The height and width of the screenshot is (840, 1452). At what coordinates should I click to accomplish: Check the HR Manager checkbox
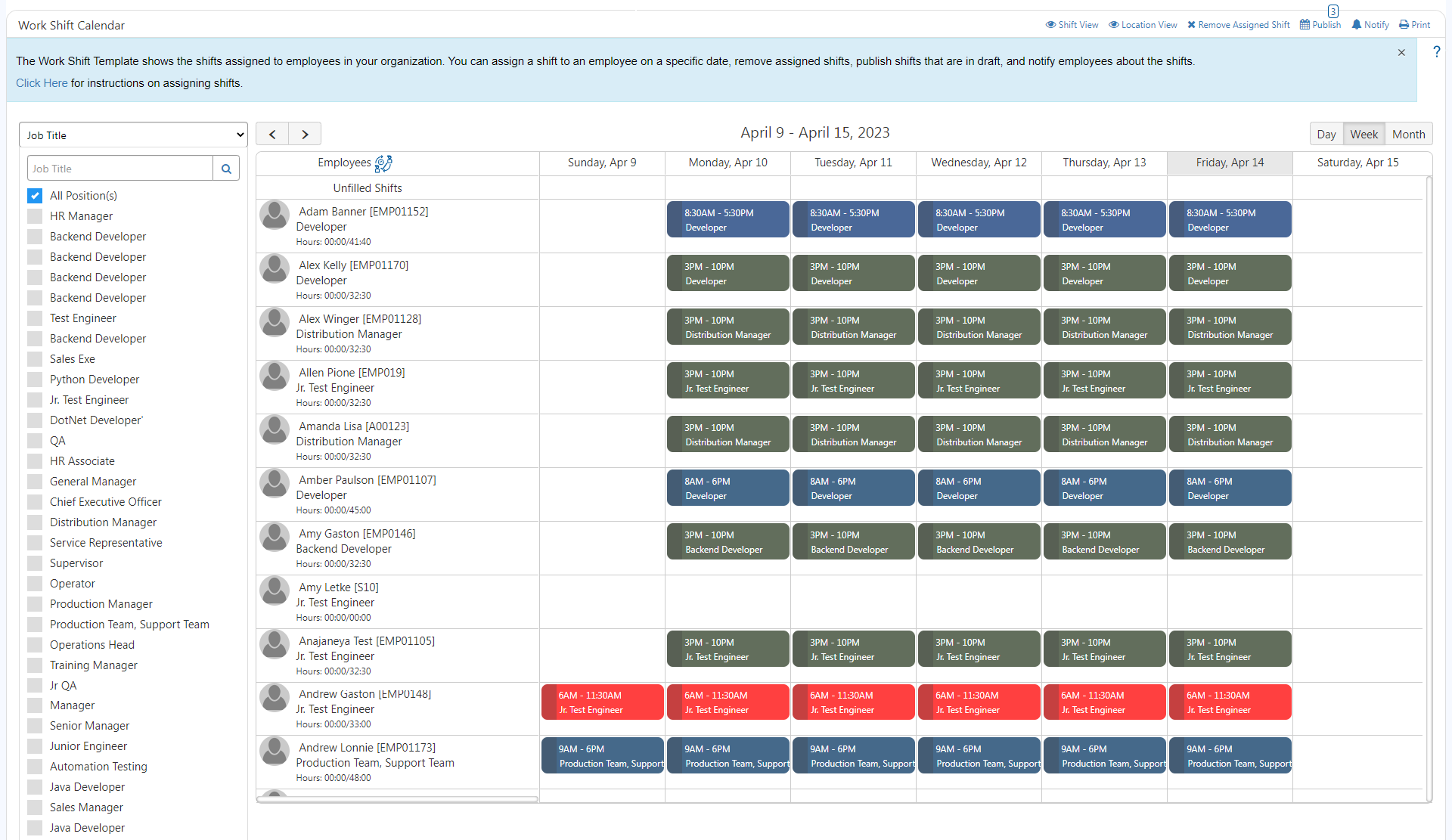(35, 216)
